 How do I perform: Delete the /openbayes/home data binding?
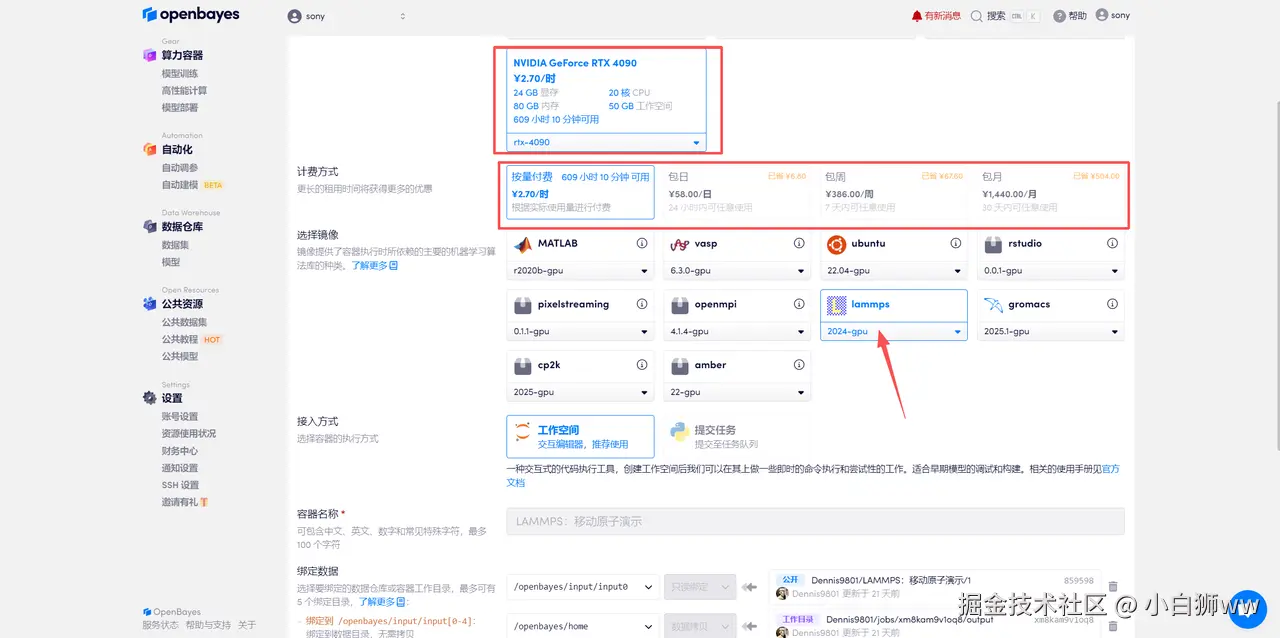[1113, 626]
